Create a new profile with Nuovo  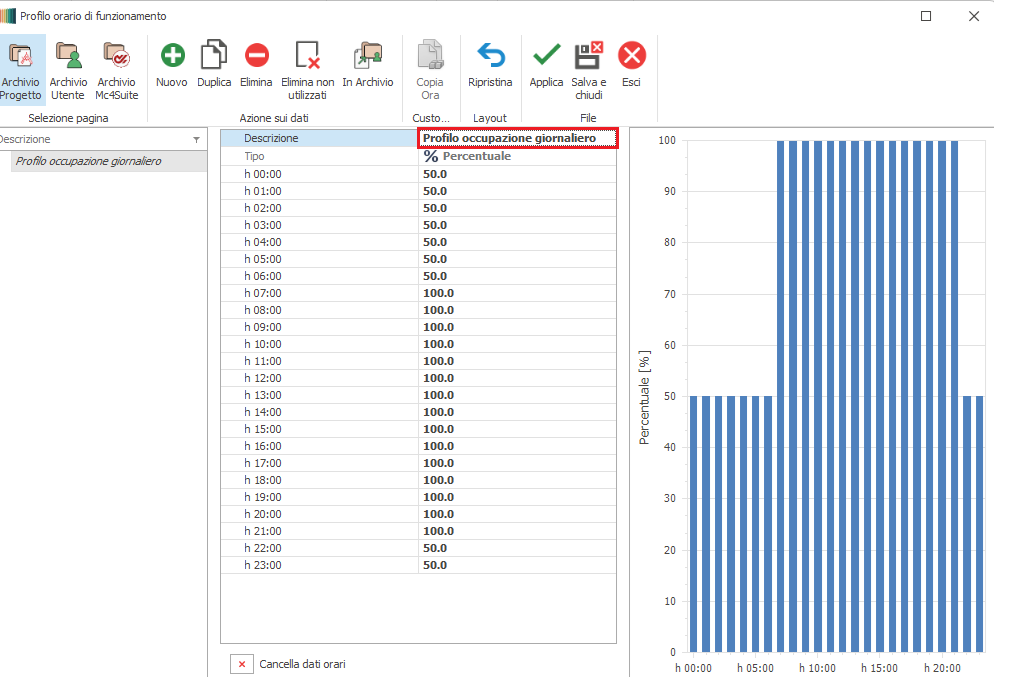172,56
